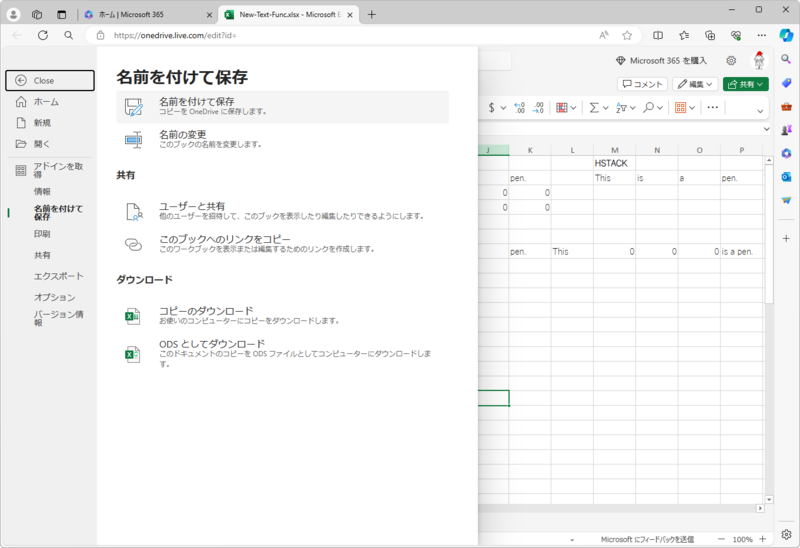Open the 編集 mode dropdown
This screenshot has height=548, width=800.
pos(695,84)
